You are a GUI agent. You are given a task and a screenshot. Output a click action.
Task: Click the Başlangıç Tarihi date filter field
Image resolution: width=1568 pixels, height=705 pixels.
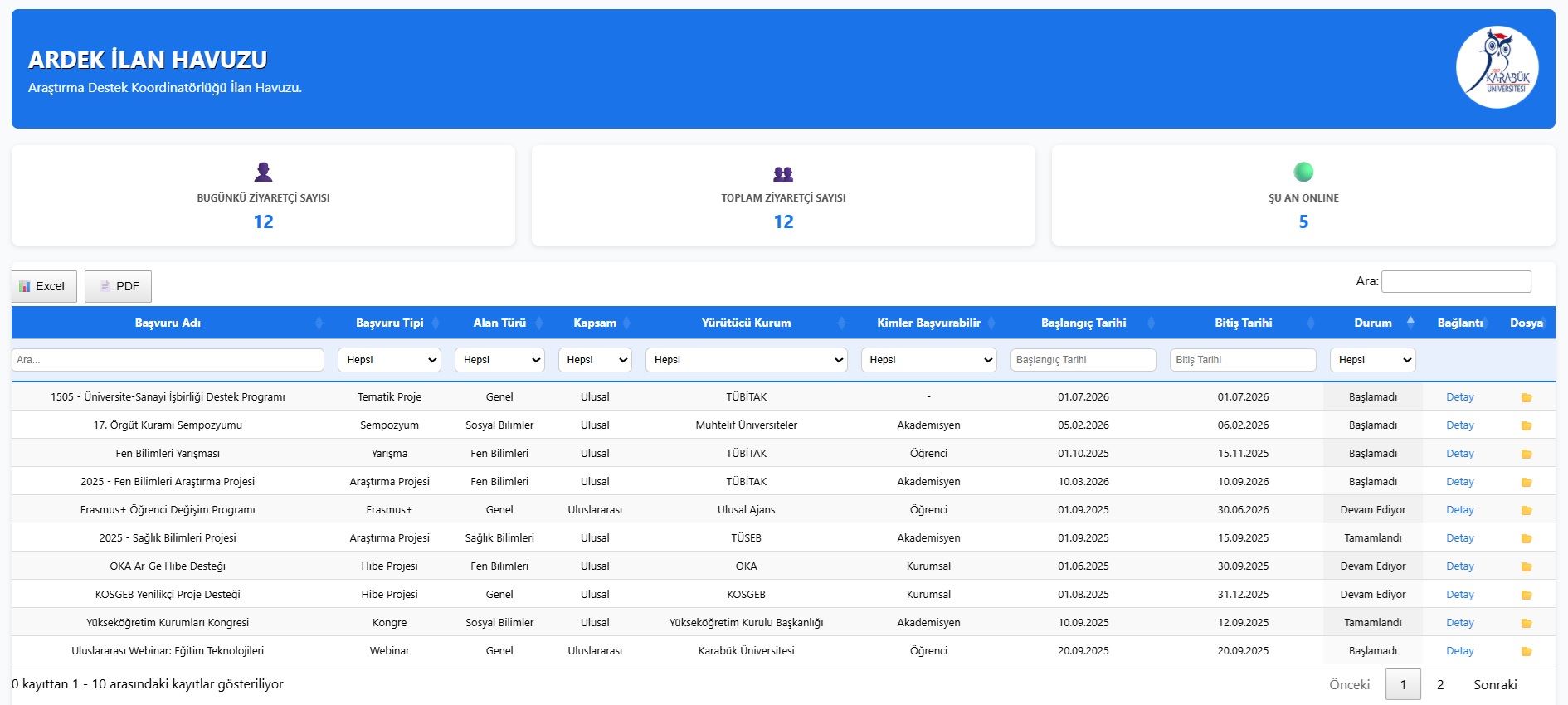pyautogui.click(x=1083, y=360)
